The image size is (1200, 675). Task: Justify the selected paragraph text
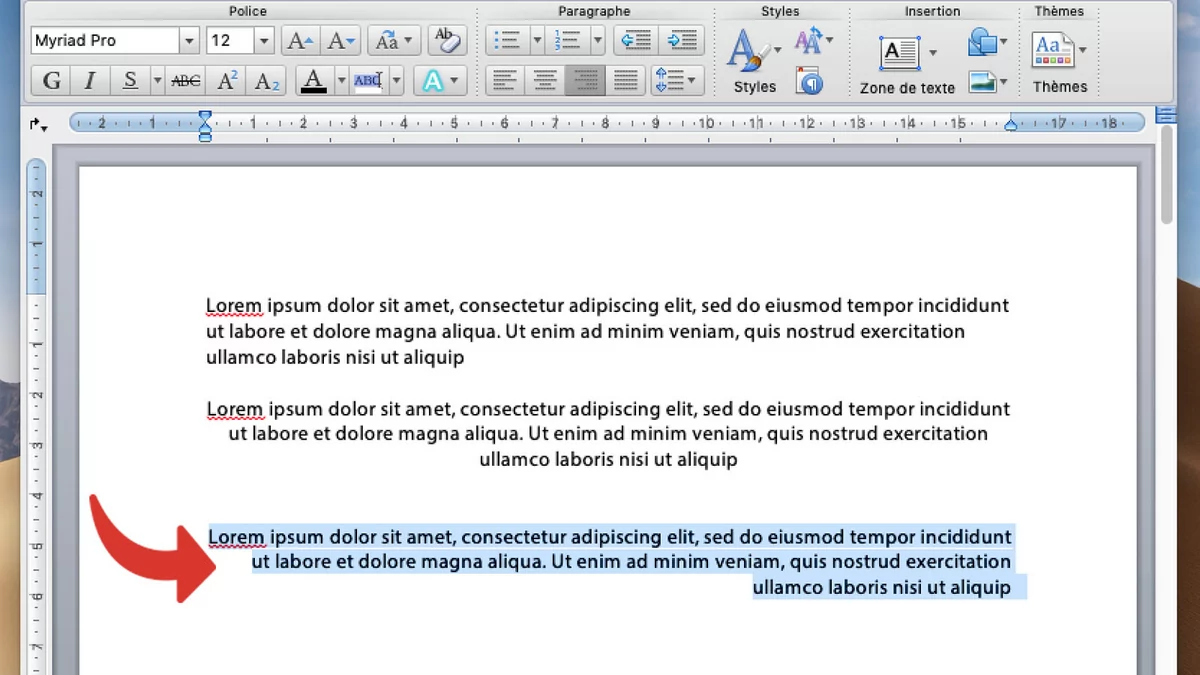coord(624,80)
